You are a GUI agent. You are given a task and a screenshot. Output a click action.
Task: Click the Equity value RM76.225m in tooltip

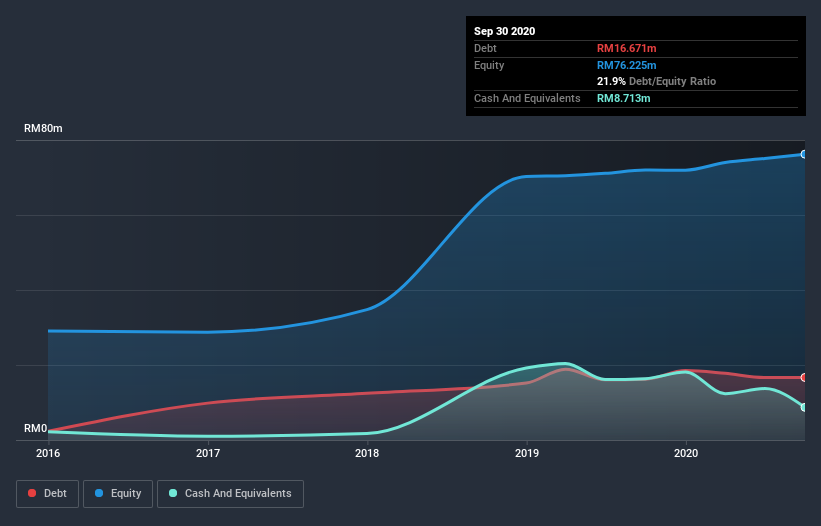click(x=626, y=65)
